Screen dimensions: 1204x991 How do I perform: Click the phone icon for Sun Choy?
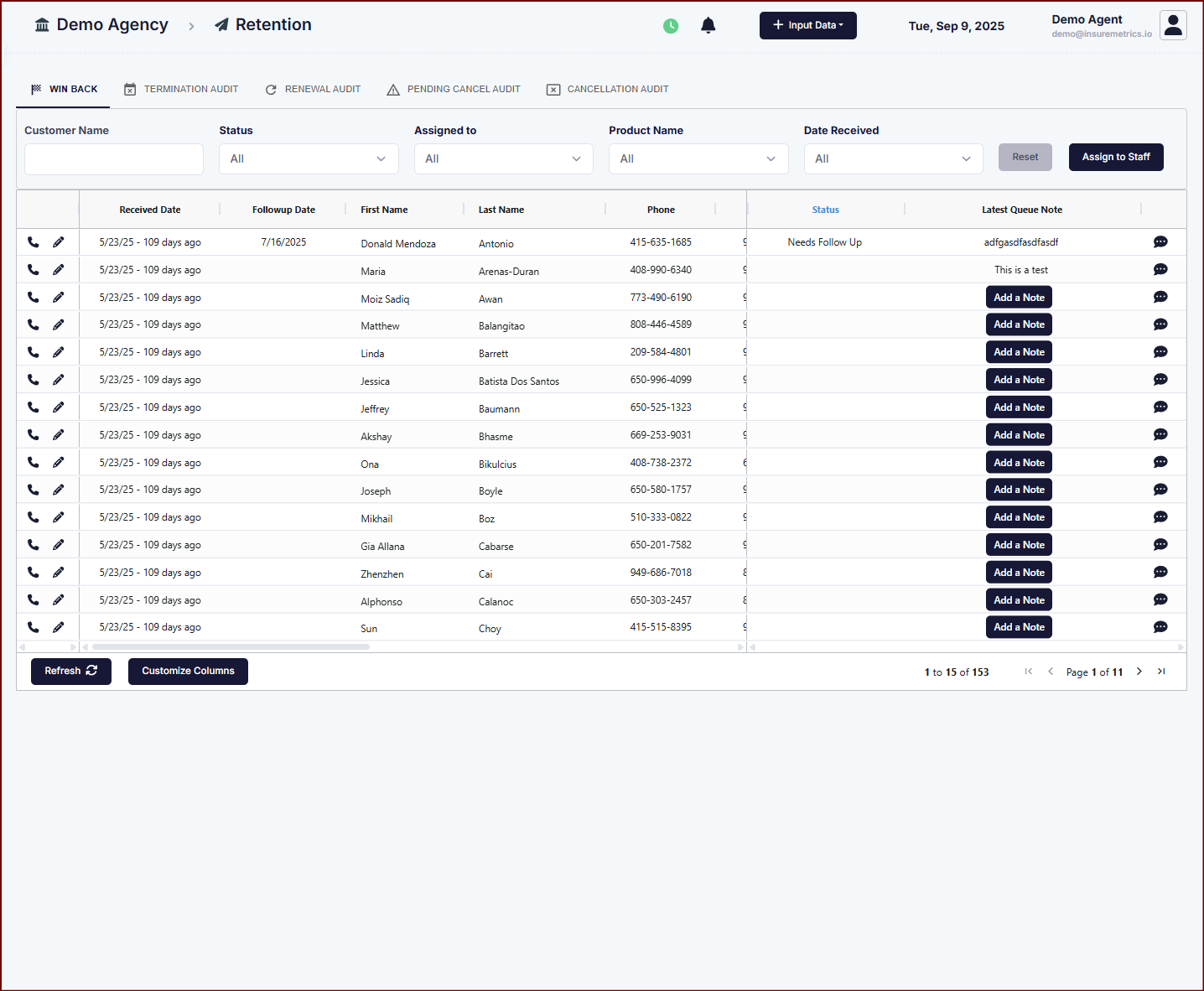[x=34, y=627]
